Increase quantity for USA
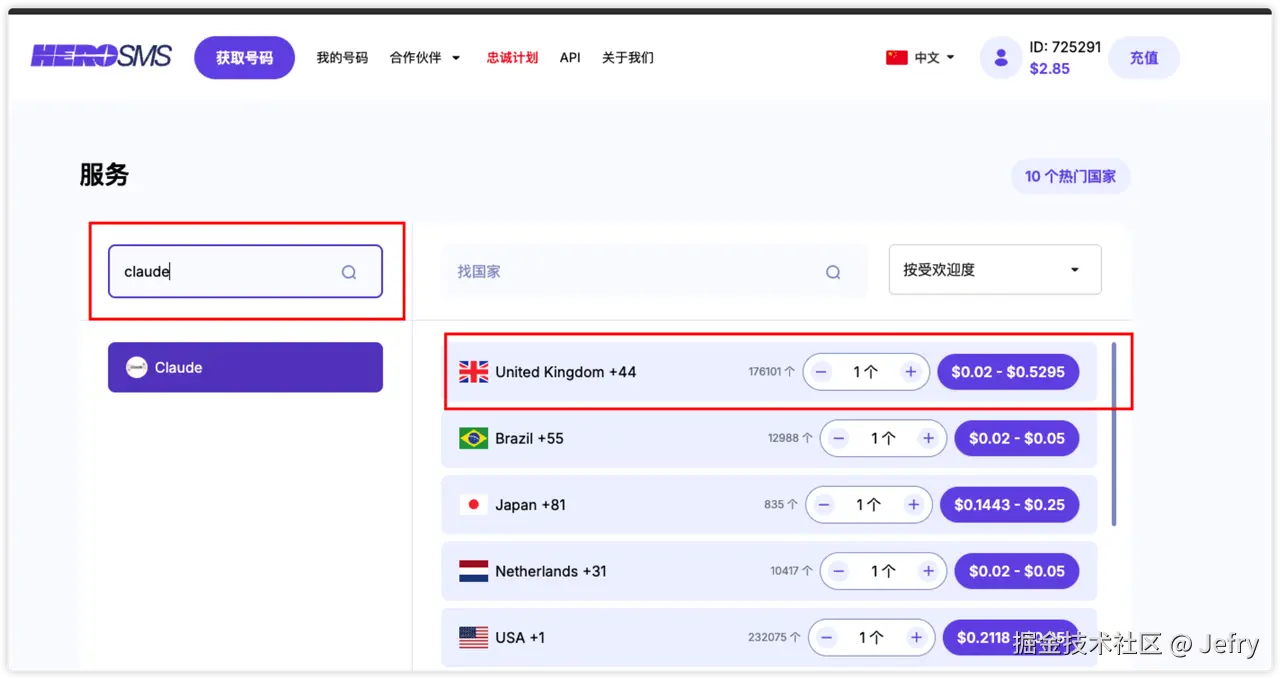 pos(916,637)
